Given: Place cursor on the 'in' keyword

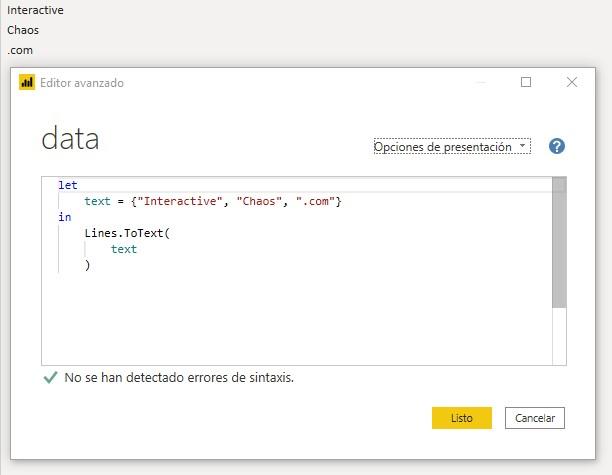Looking at the screenshot, I should click(64, 217).
